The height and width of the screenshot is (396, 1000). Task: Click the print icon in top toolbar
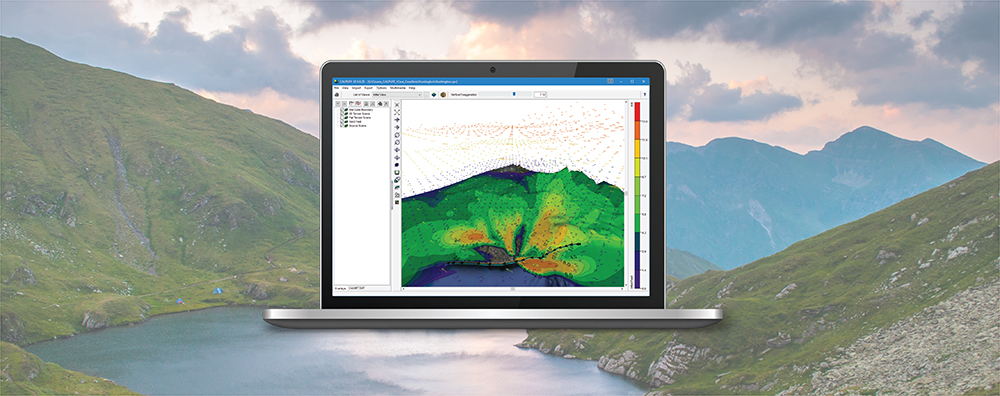tap(337, 95)
